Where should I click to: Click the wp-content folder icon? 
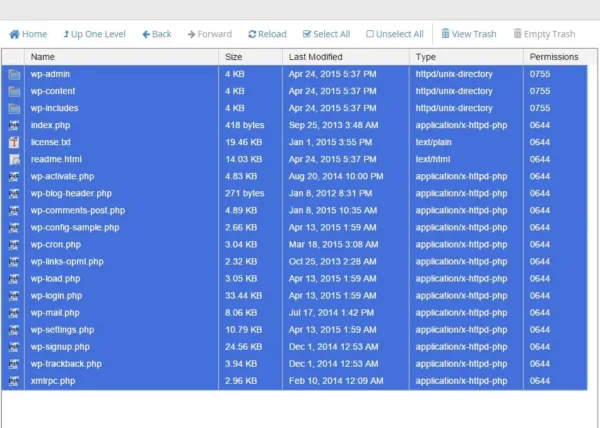(14, 91)
